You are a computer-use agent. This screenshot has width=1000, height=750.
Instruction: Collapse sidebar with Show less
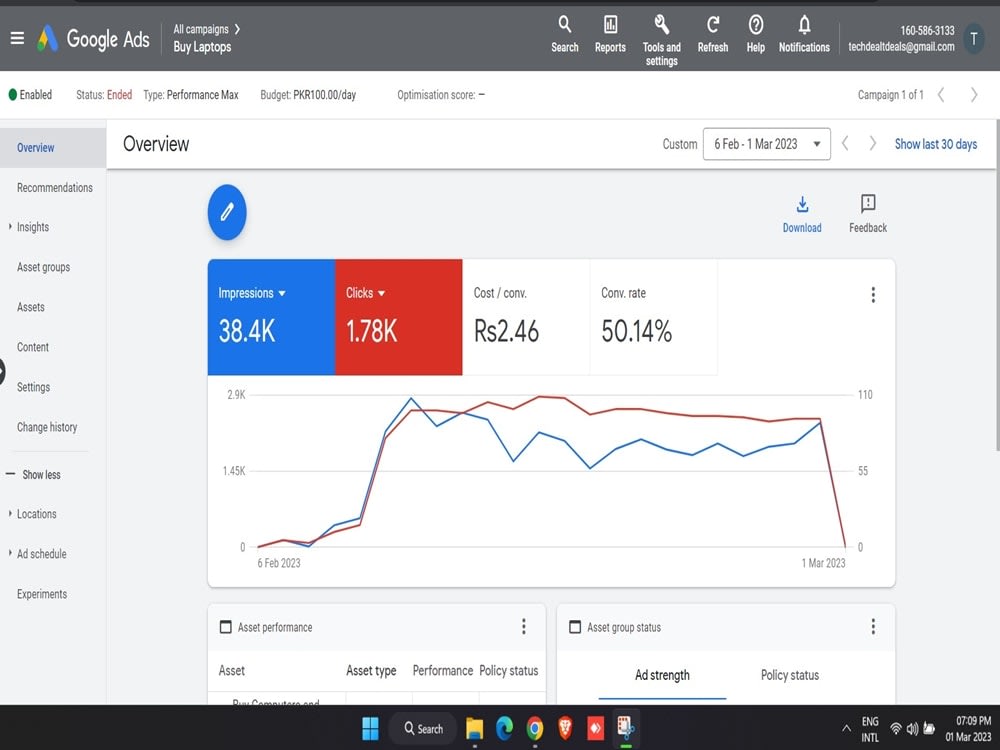(x=41, y=474)
